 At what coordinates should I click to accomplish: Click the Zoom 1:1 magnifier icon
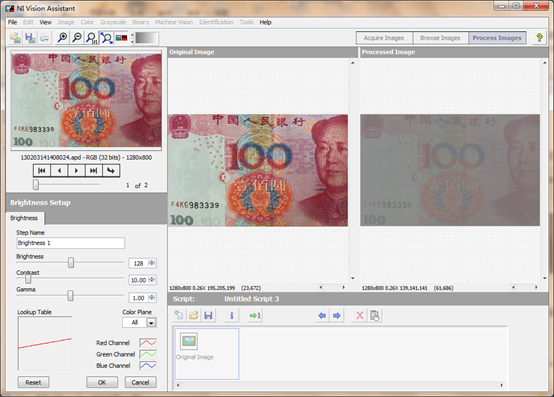tap(92, 37)
